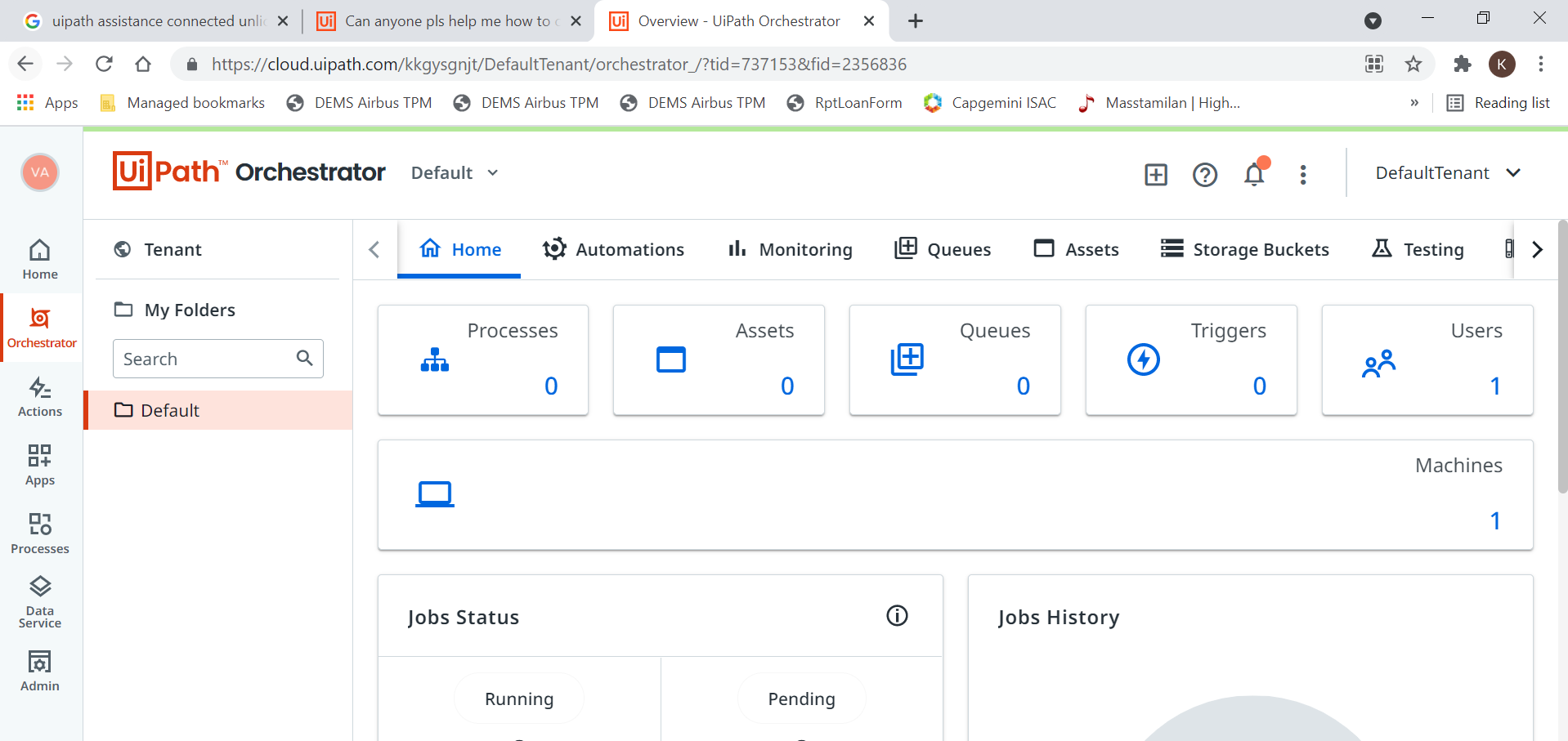The image size is (1568, 741).
Task: Click the add new plus icon in header
Action: coord(1156,174)
